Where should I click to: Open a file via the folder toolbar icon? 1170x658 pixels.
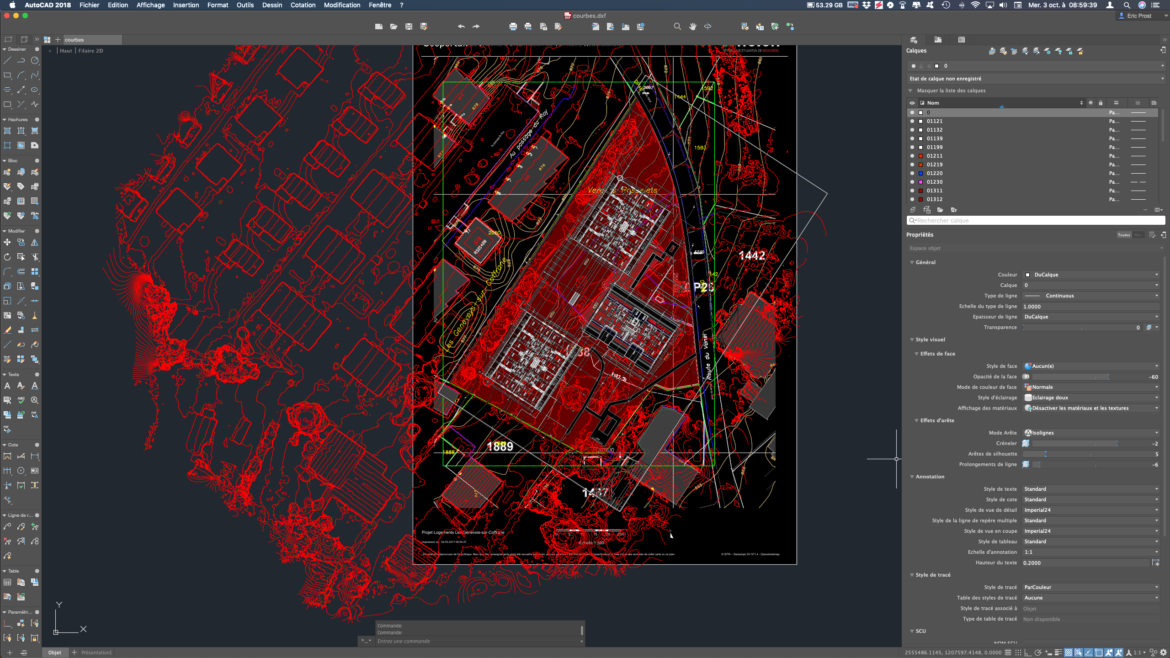click(x=394, y=26)
